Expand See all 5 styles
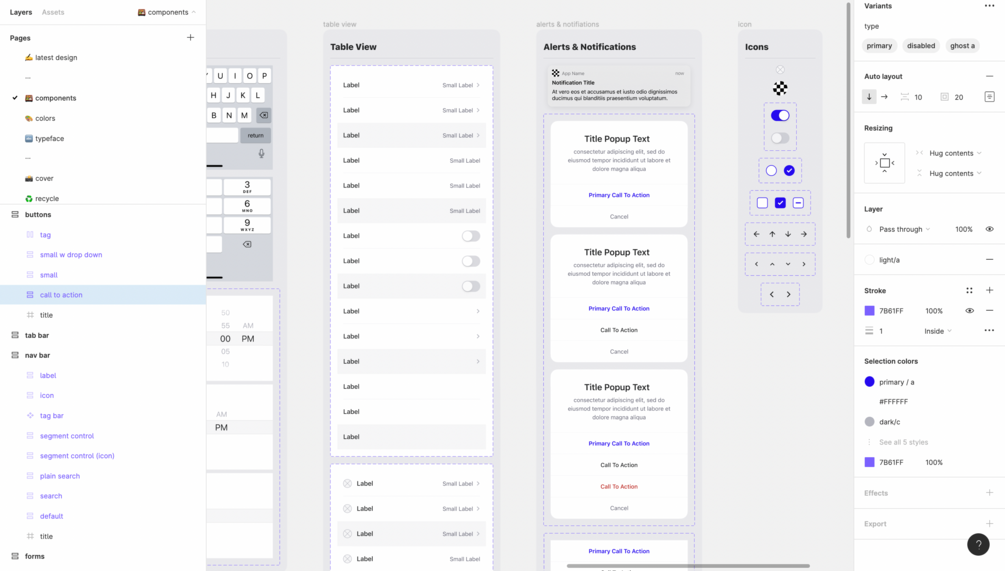 point(903,442)
